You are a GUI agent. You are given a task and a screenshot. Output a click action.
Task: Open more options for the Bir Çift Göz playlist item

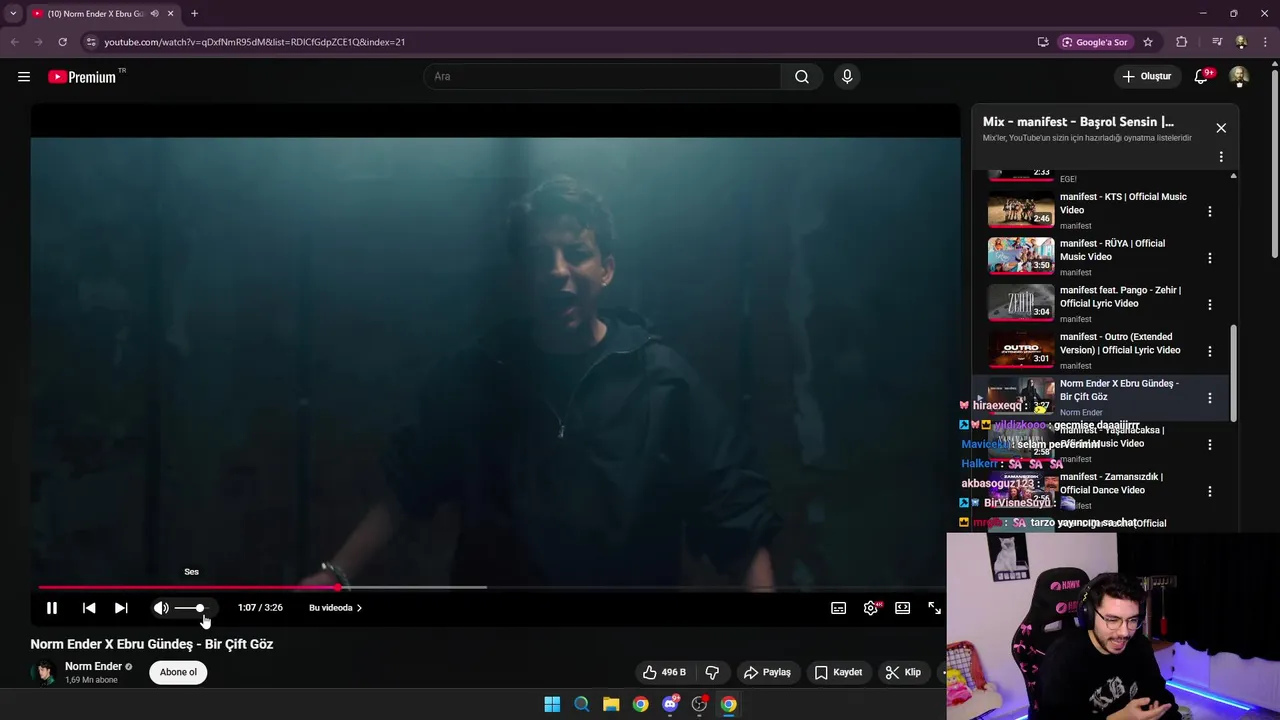click(x=1210, y=398)
